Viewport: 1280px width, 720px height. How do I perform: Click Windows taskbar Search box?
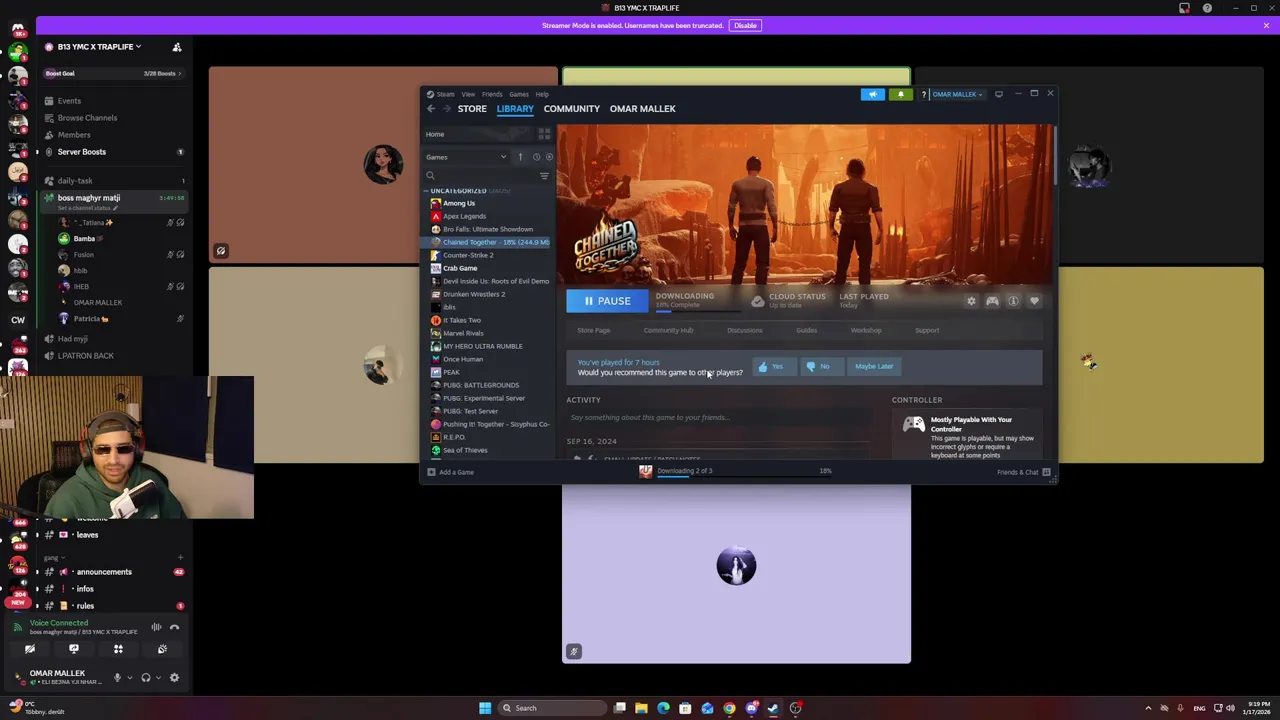pyautogui.click(x=553, y=708)
